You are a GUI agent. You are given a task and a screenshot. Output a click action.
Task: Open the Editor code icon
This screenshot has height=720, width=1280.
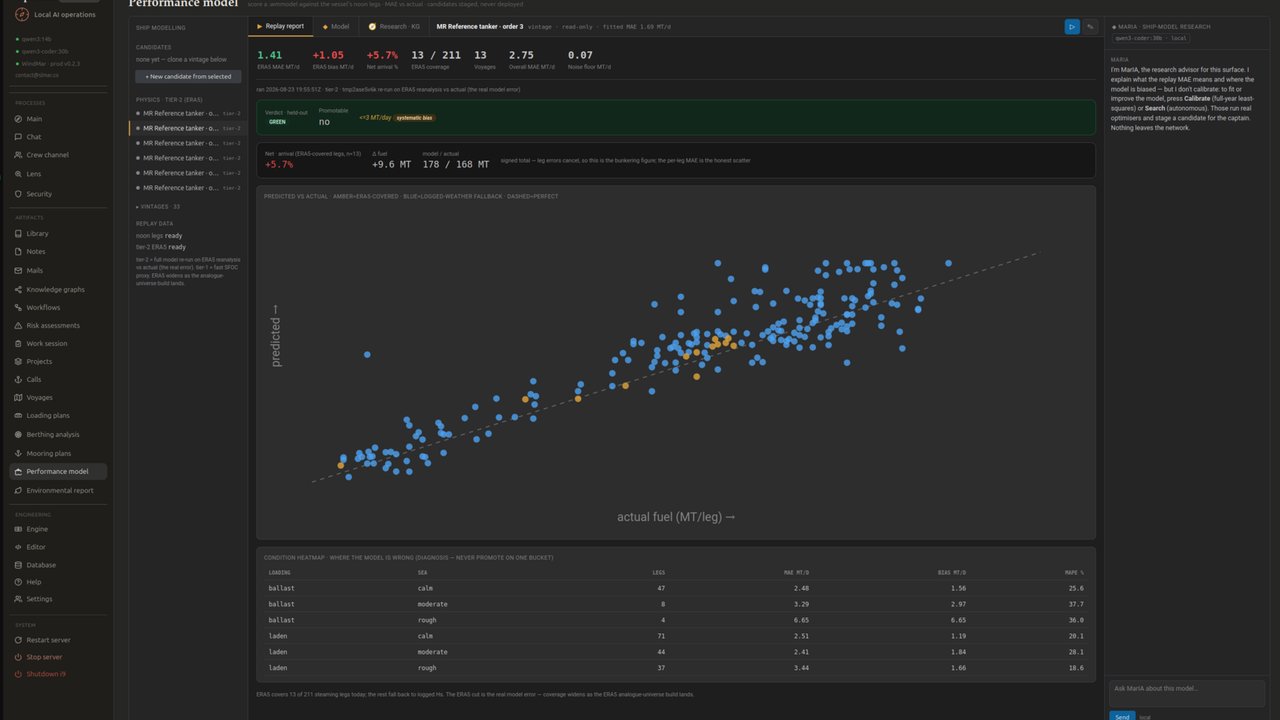pyautogui.click(x=18, y=547)
